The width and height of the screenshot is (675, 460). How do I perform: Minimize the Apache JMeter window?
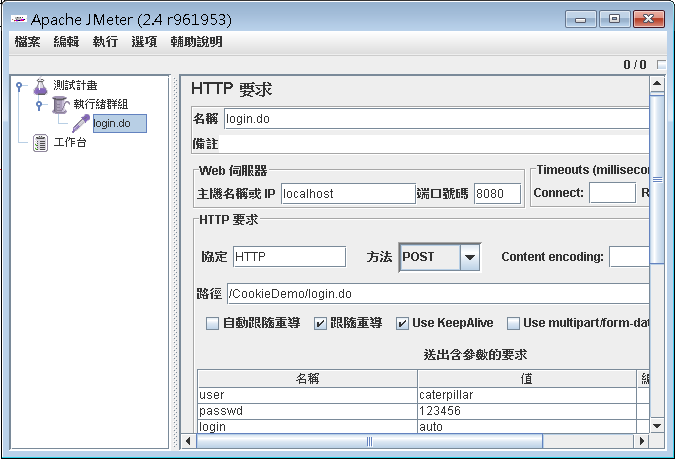581,19
